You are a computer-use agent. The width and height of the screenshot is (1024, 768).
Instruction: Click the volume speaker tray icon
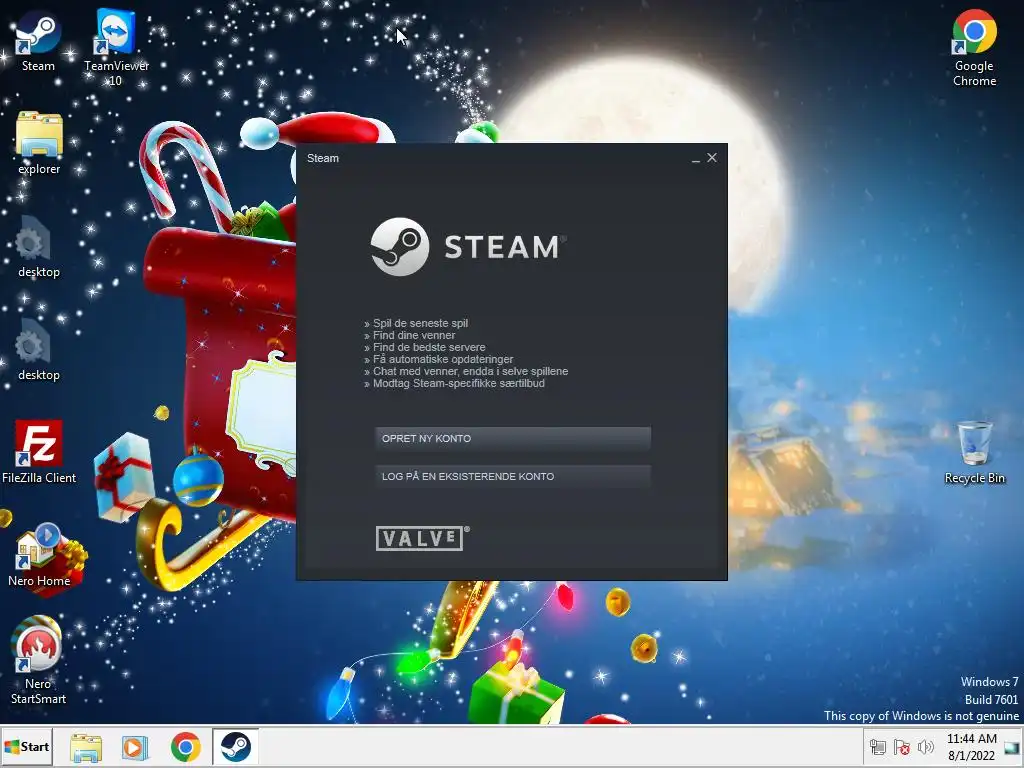pos(925,747)
